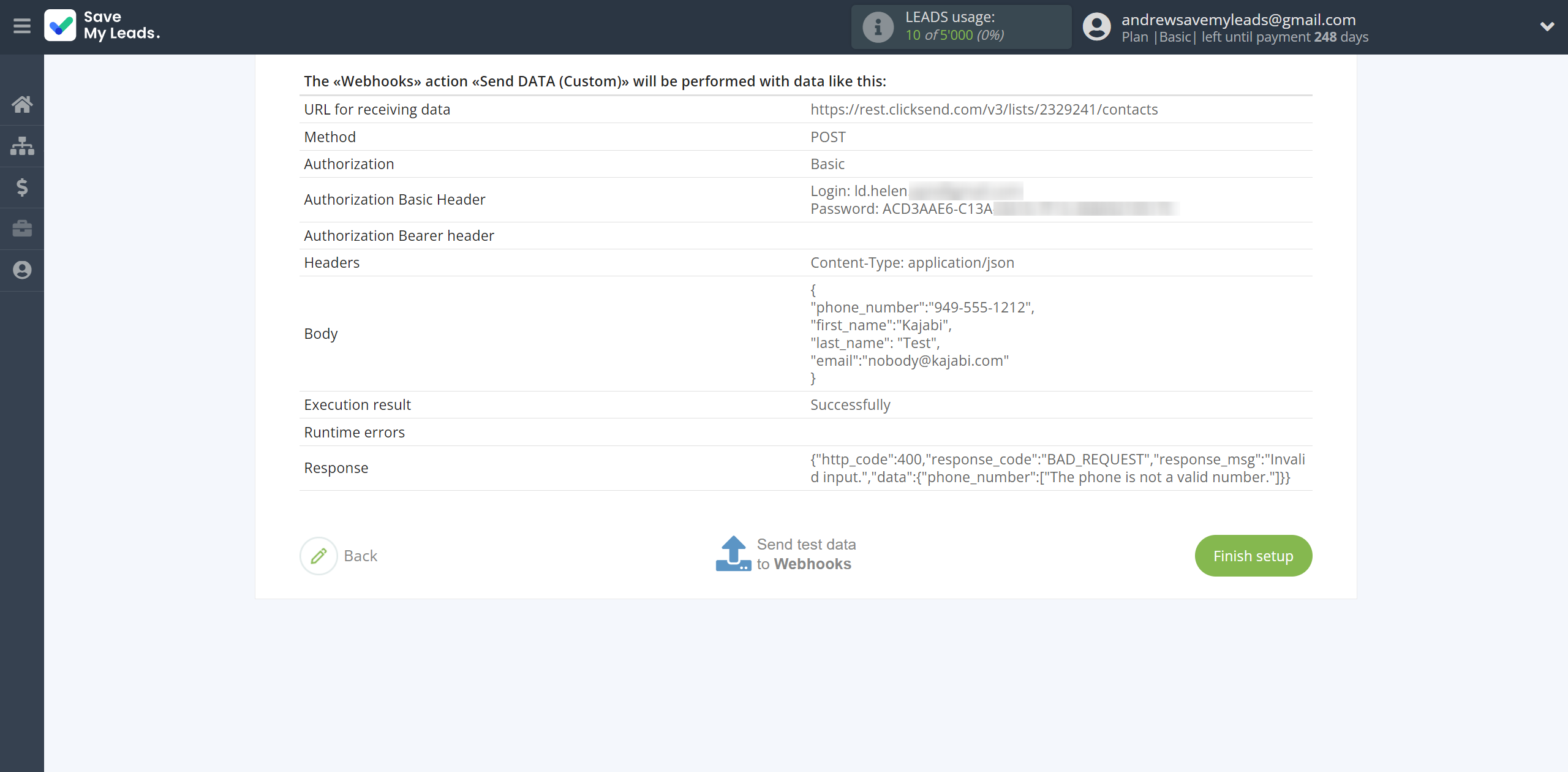Screen dimensions: 1568x772
Task: Click the phone_number line in body
Action: [922, 307]
